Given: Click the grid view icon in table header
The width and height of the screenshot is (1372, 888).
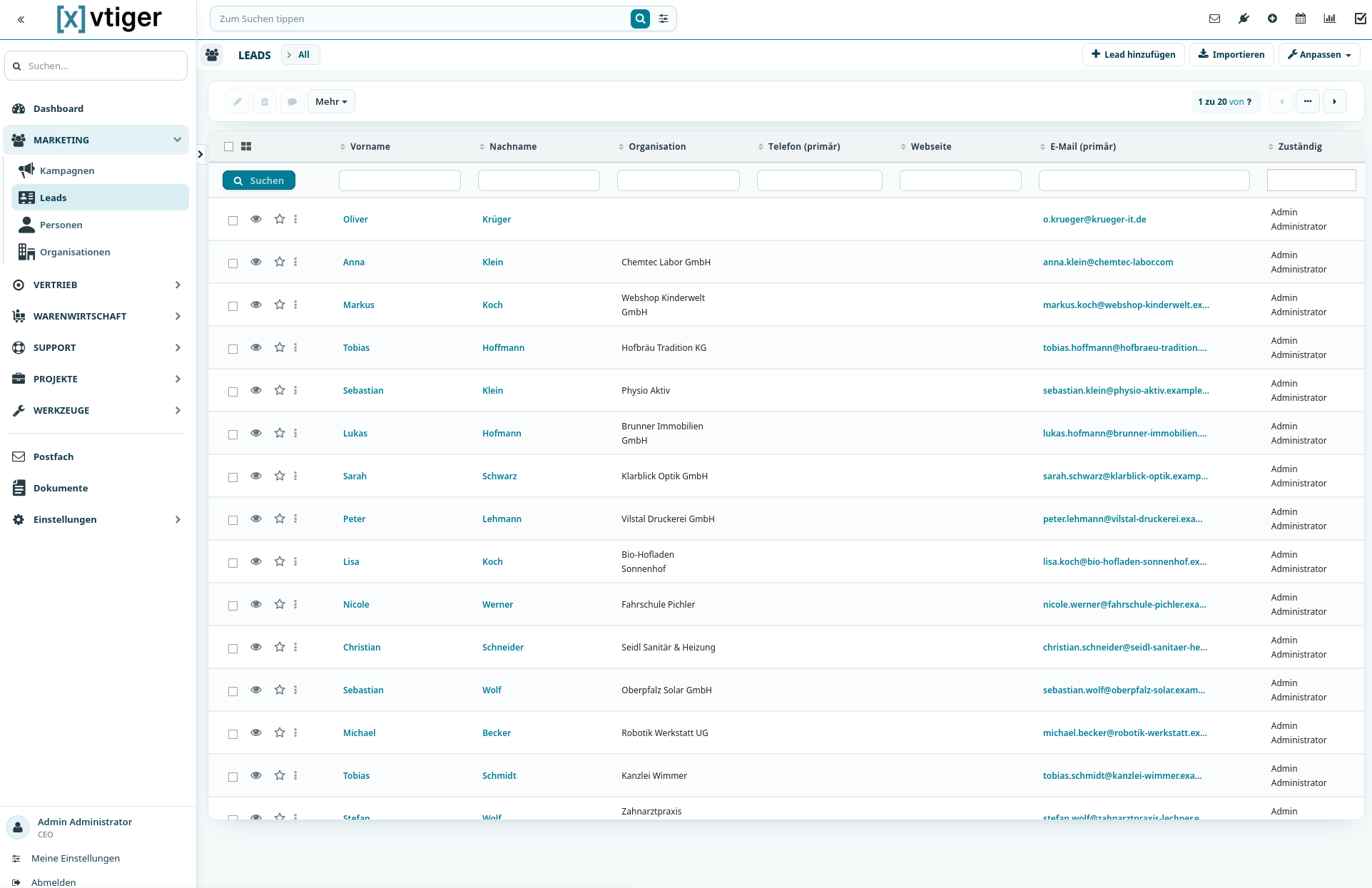Looking at the screenshot, I should pos(246,146).
